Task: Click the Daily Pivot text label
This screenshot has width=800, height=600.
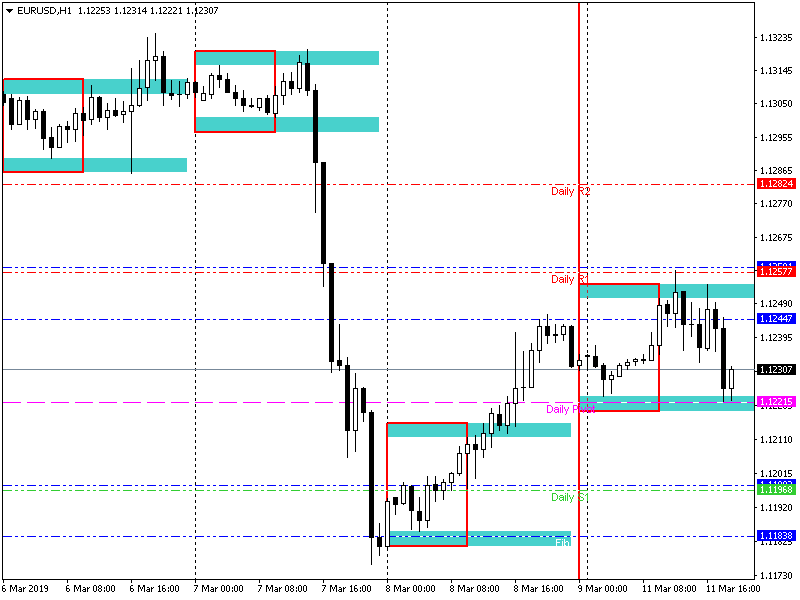Action: point(570,409)
